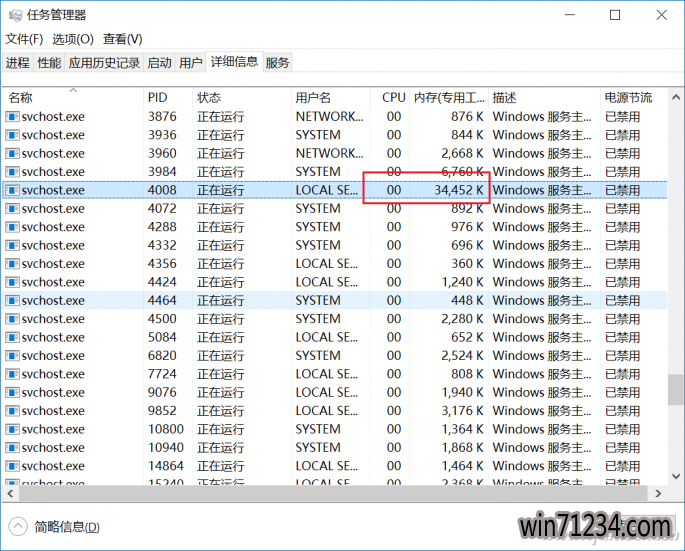The image size is (685, 551).
Task: Click process icon for svchost PID 3960
Action: (x=12, y=153)
